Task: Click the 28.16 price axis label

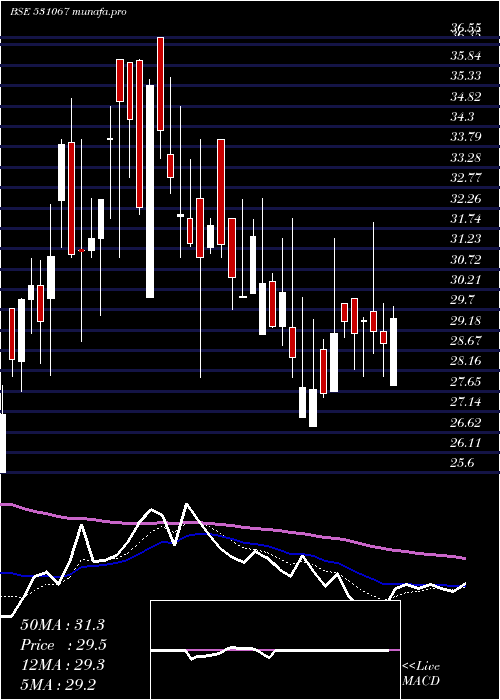Action: tap(466, 361)
